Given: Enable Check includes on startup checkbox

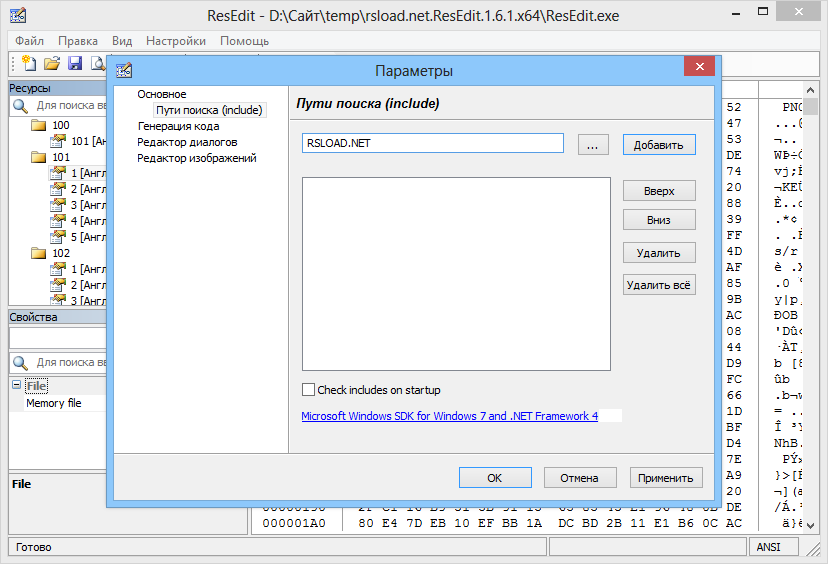Looking at the screenshot, I should coord(308,390).
